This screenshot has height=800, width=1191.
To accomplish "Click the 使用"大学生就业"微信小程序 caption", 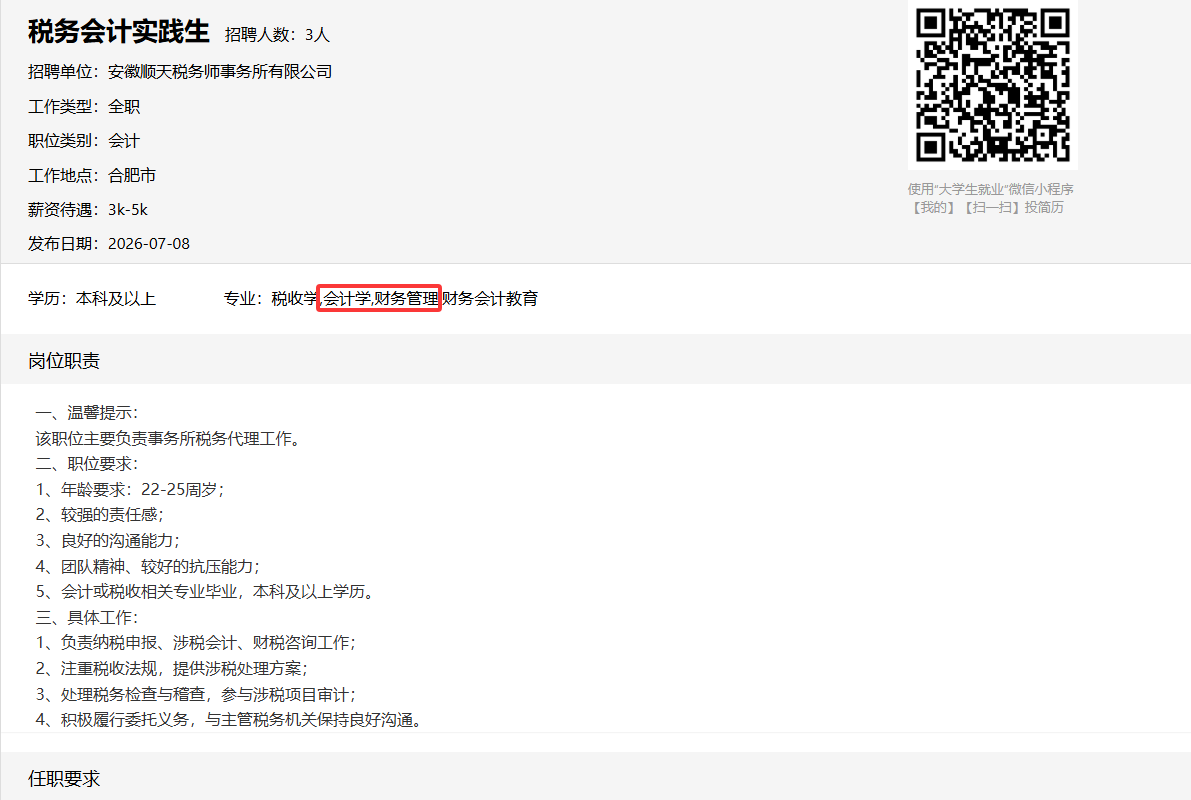I will (990, 189).
